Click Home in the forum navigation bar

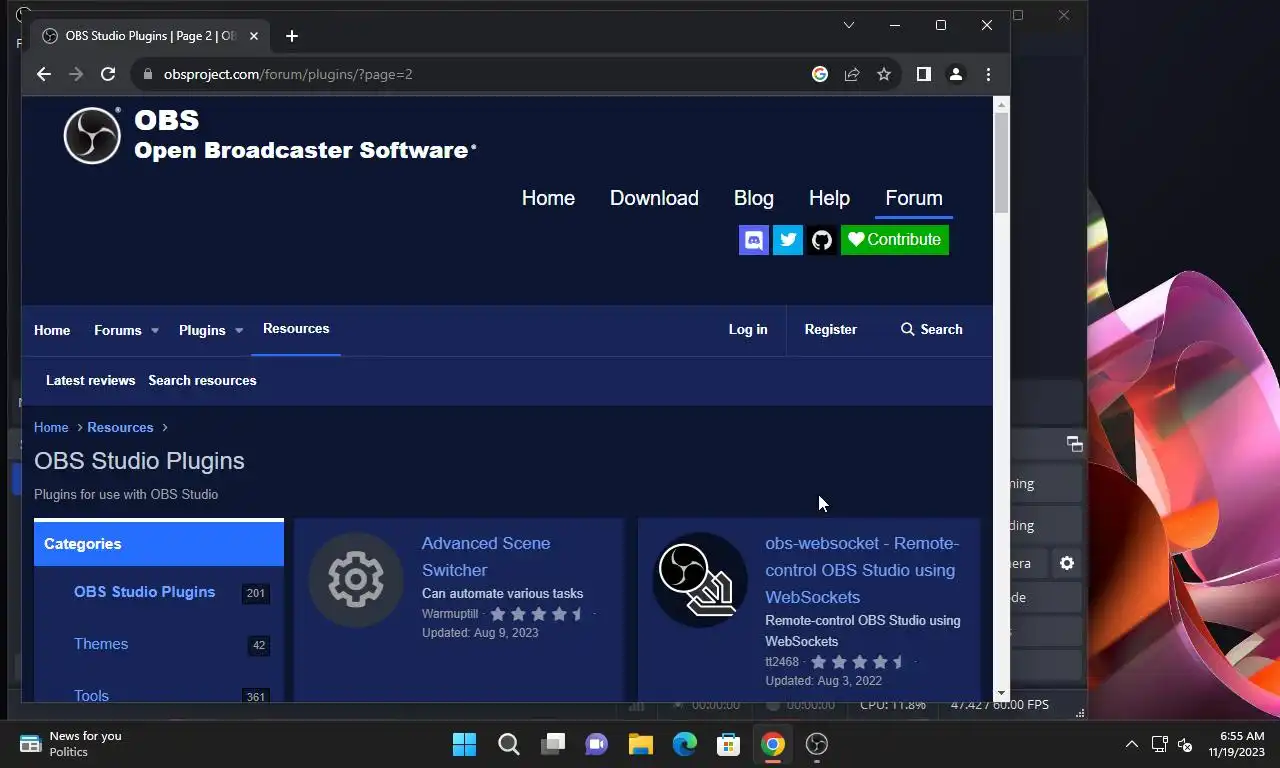pyautogui.click(x=52, y=330)
